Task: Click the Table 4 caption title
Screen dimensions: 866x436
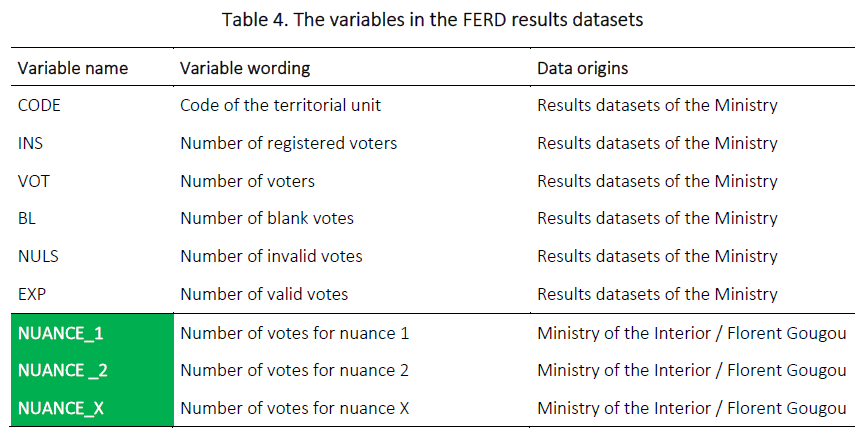Action: click(432, 17)
